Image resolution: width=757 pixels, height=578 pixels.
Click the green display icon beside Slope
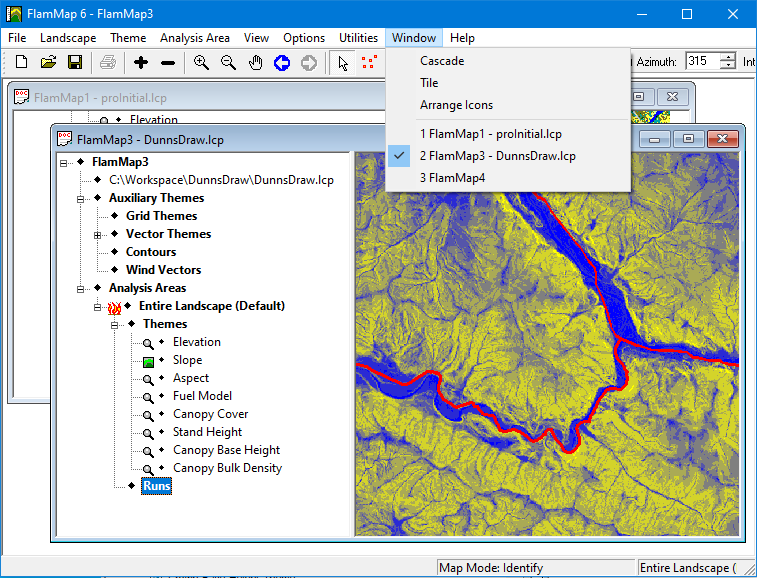148,362
